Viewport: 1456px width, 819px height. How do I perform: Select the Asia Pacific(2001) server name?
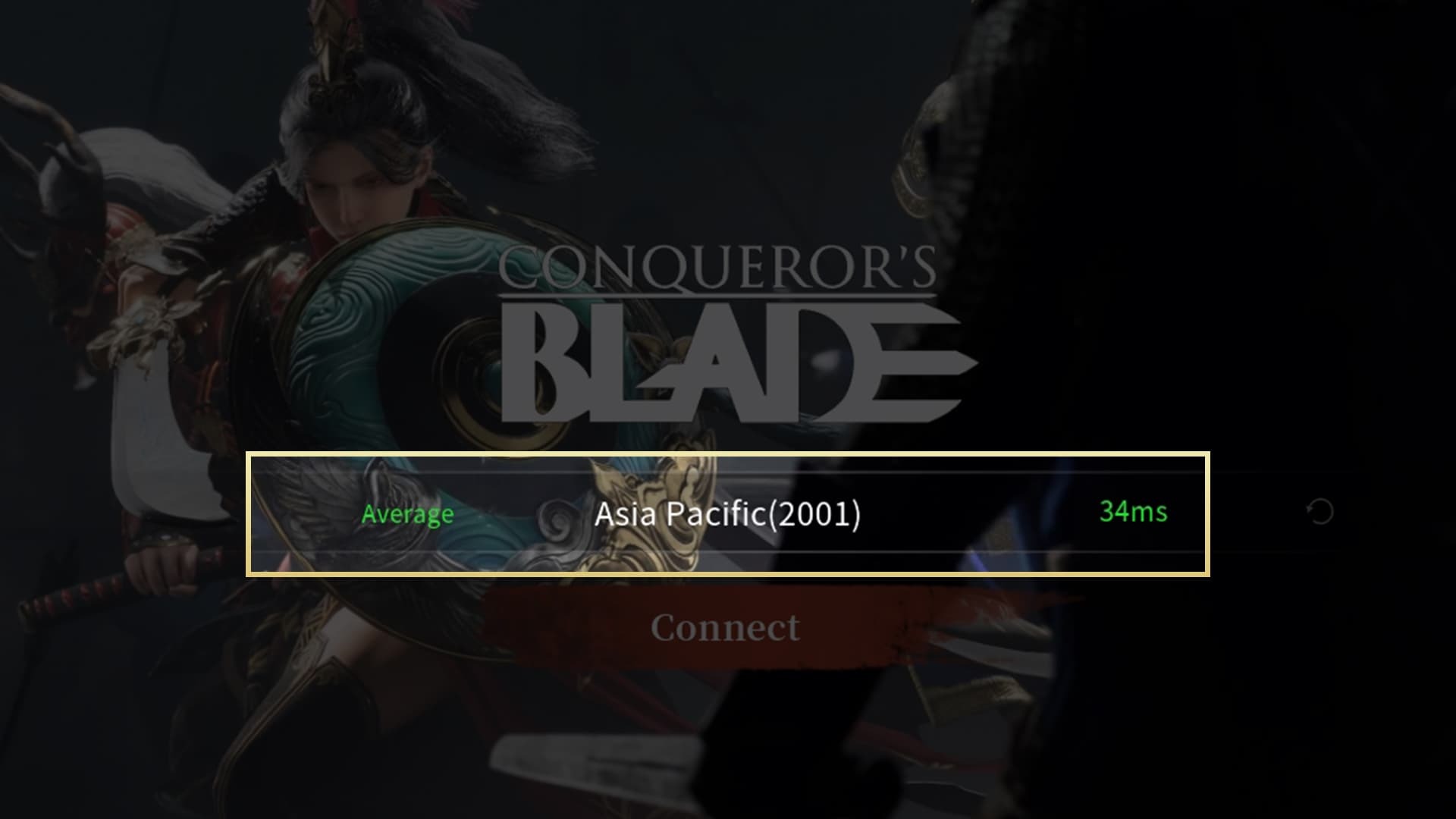pyautogui.click(x=727, y=514)
